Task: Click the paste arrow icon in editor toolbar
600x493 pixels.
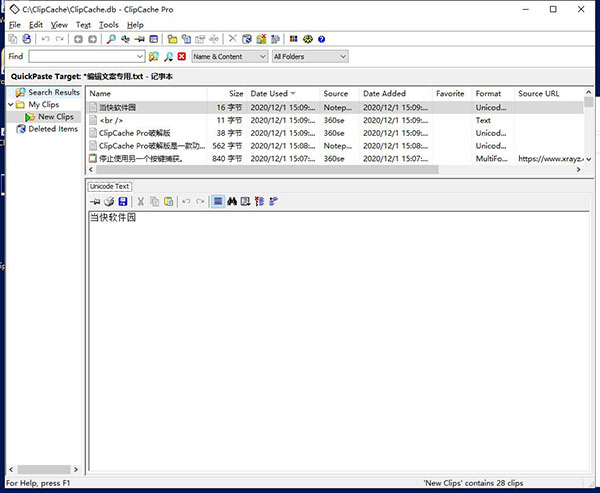Action: (95, 201)
